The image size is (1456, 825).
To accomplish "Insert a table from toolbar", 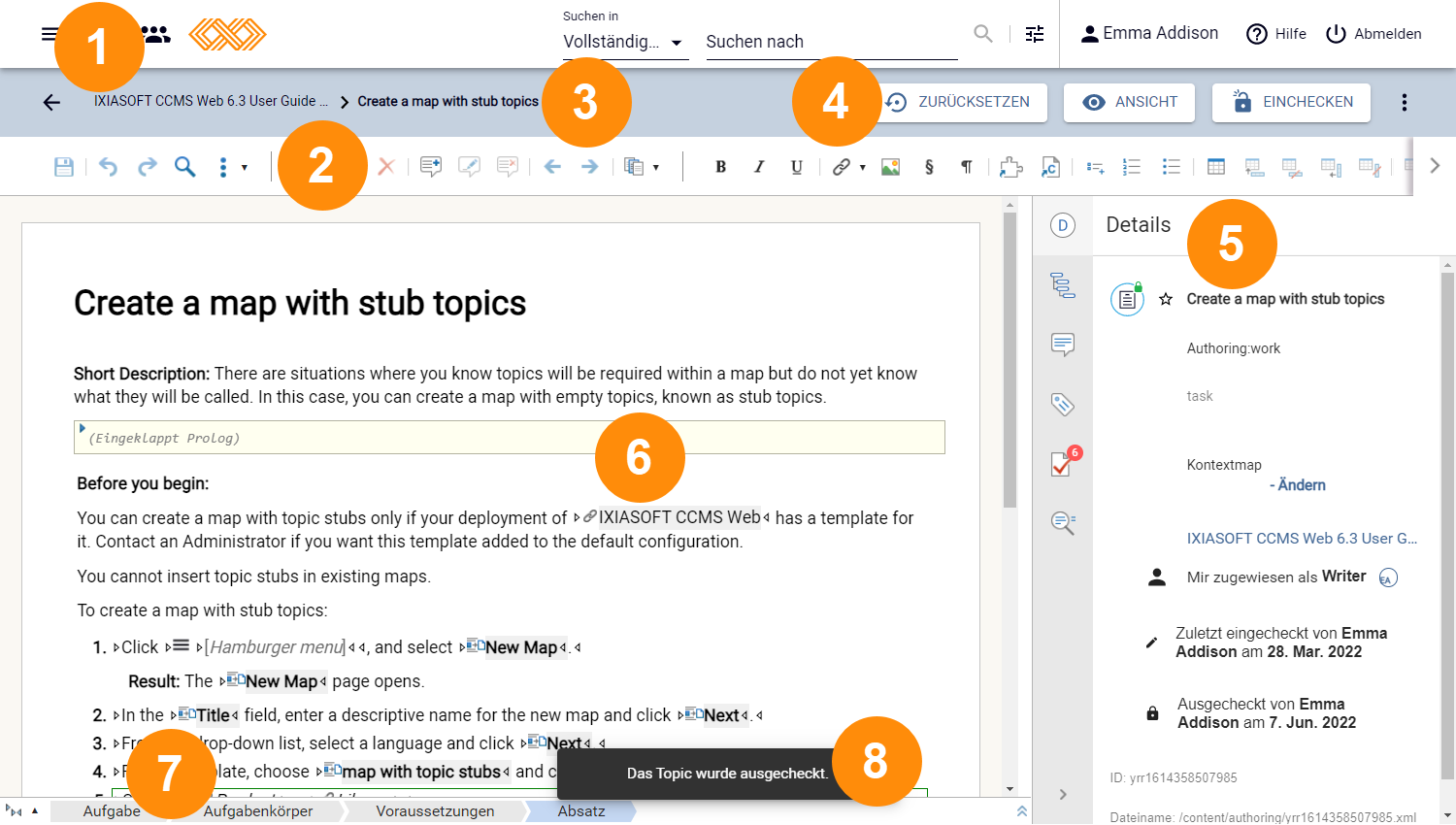I will point(1216,167).
